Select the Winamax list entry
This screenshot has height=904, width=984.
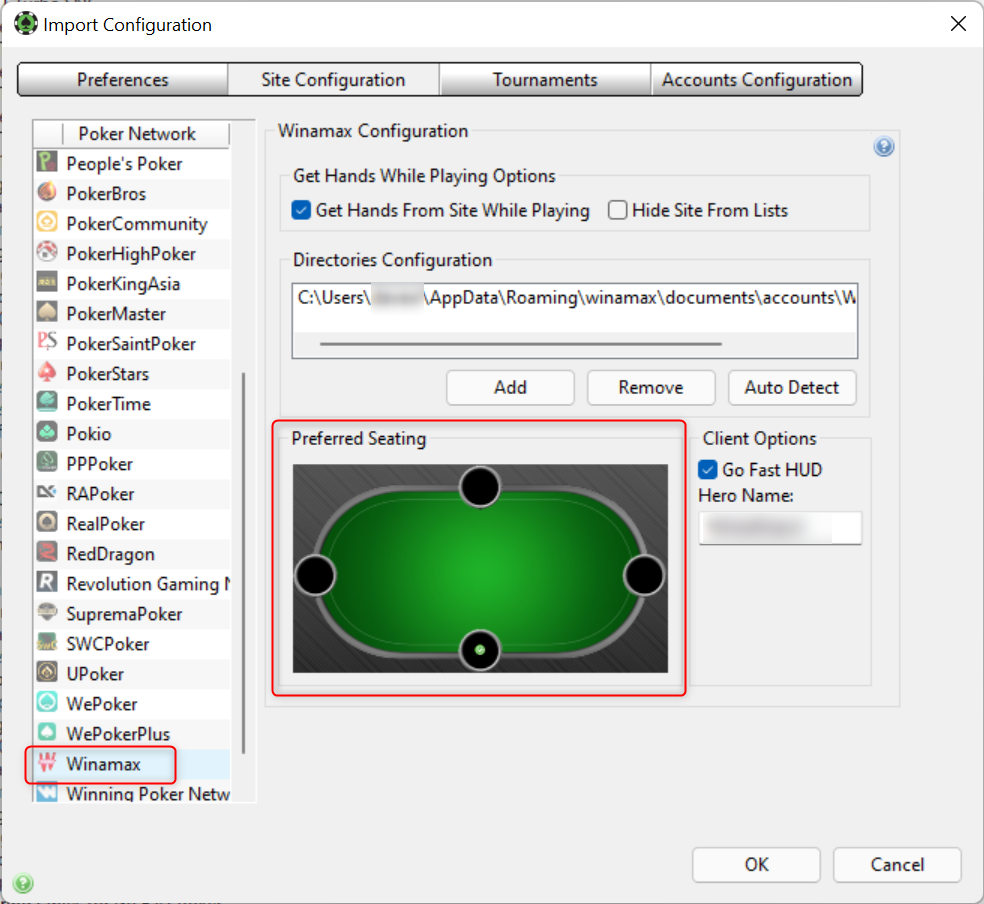click(133, 764)
